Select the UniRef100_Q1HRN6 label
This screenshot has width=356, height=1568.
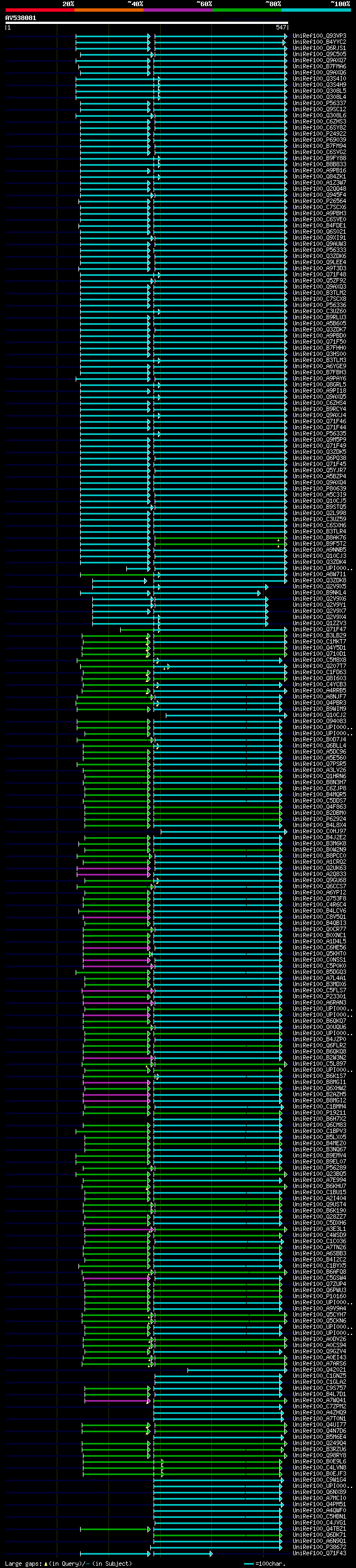coord(319,776)
